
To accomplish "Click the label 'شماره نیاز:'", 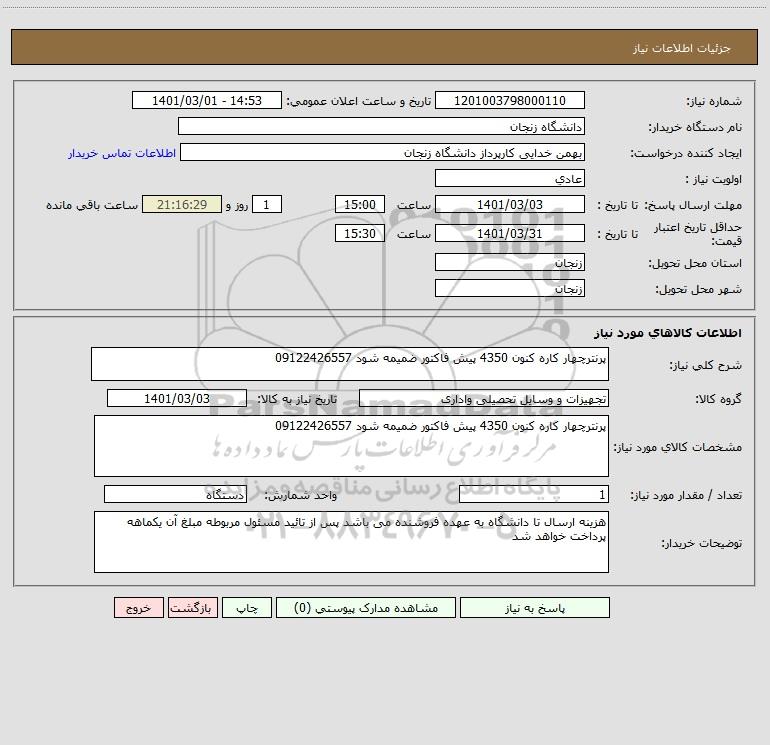I will (x=714, y=101).
